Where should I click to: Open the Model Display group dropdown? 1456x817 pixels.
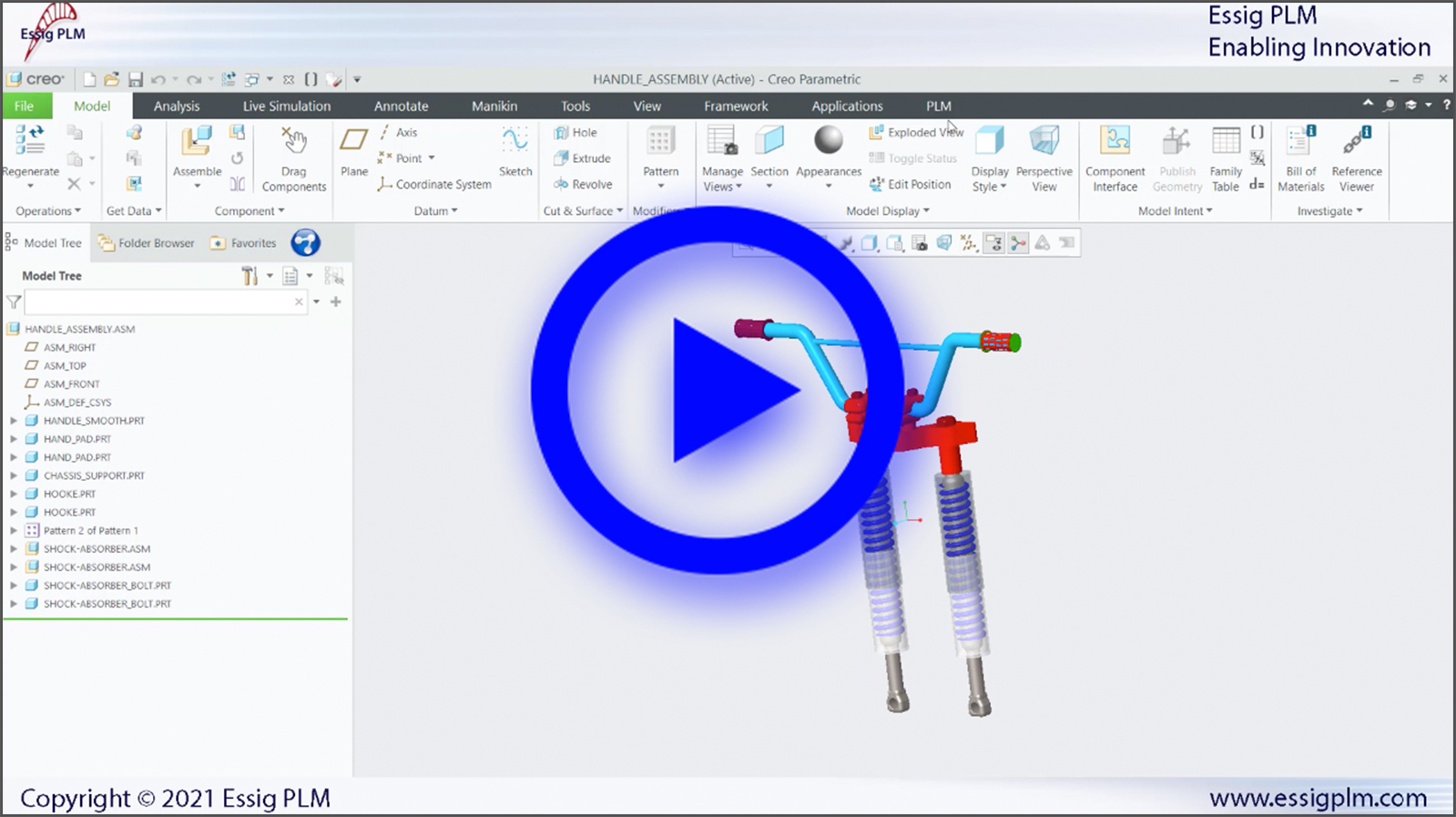(x=888, y=210)
